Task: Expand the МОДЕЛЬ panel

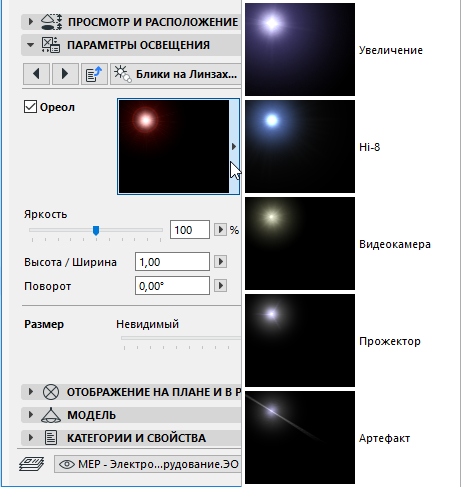Action: tap(31, 415)
